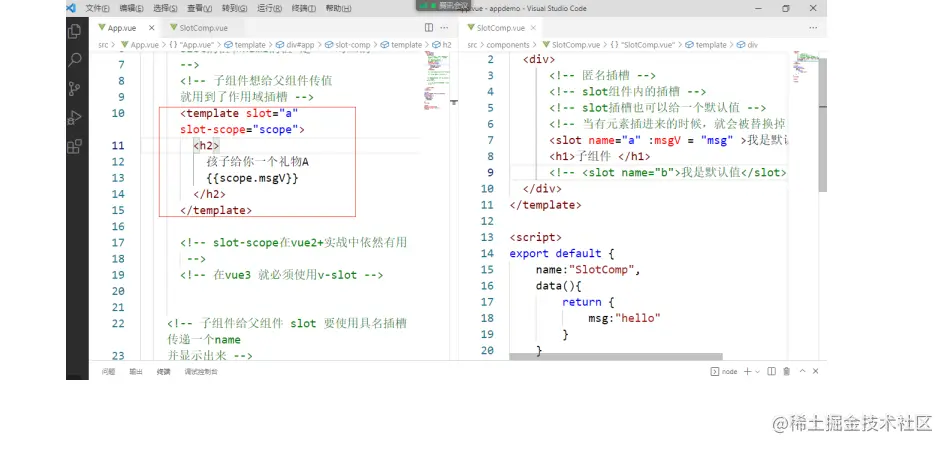Maximize the bottom panel with up chevron

tap(802, 372)
